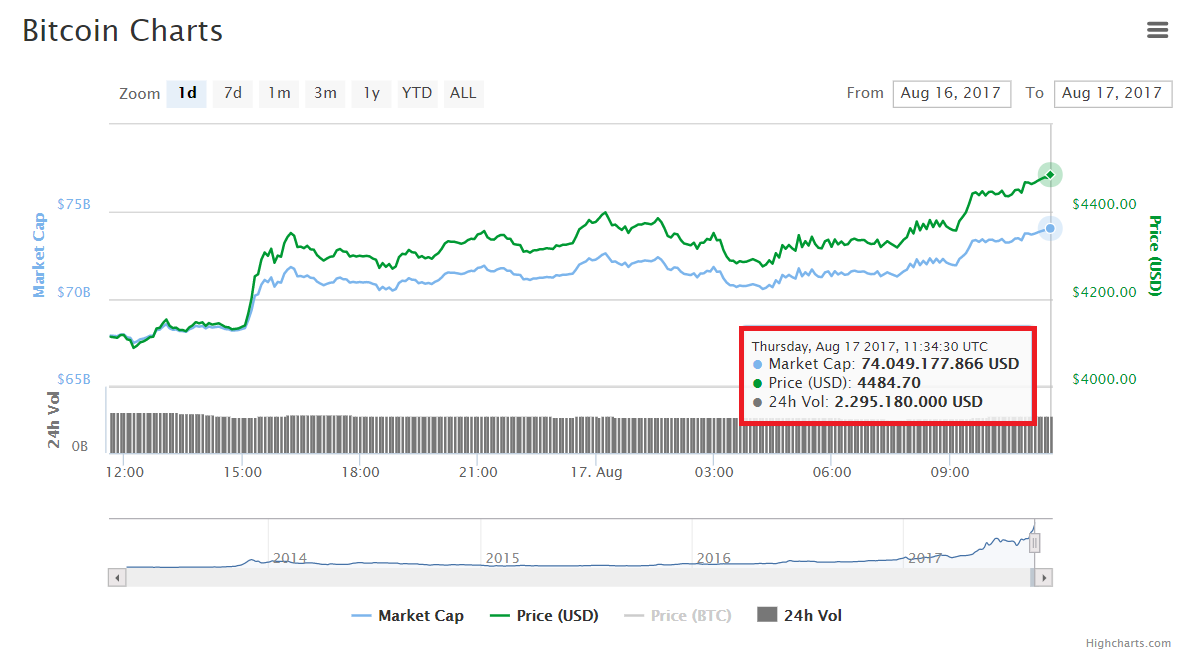Edit the From date field

(x=951, y=93)
